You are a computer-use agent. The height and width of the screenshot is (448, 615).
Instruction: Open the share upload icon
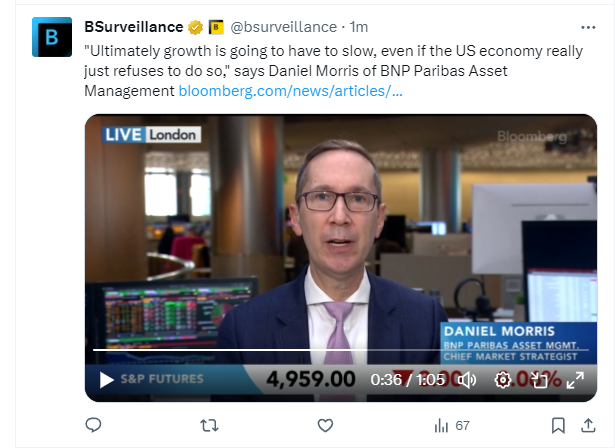(x=588, y=425)
